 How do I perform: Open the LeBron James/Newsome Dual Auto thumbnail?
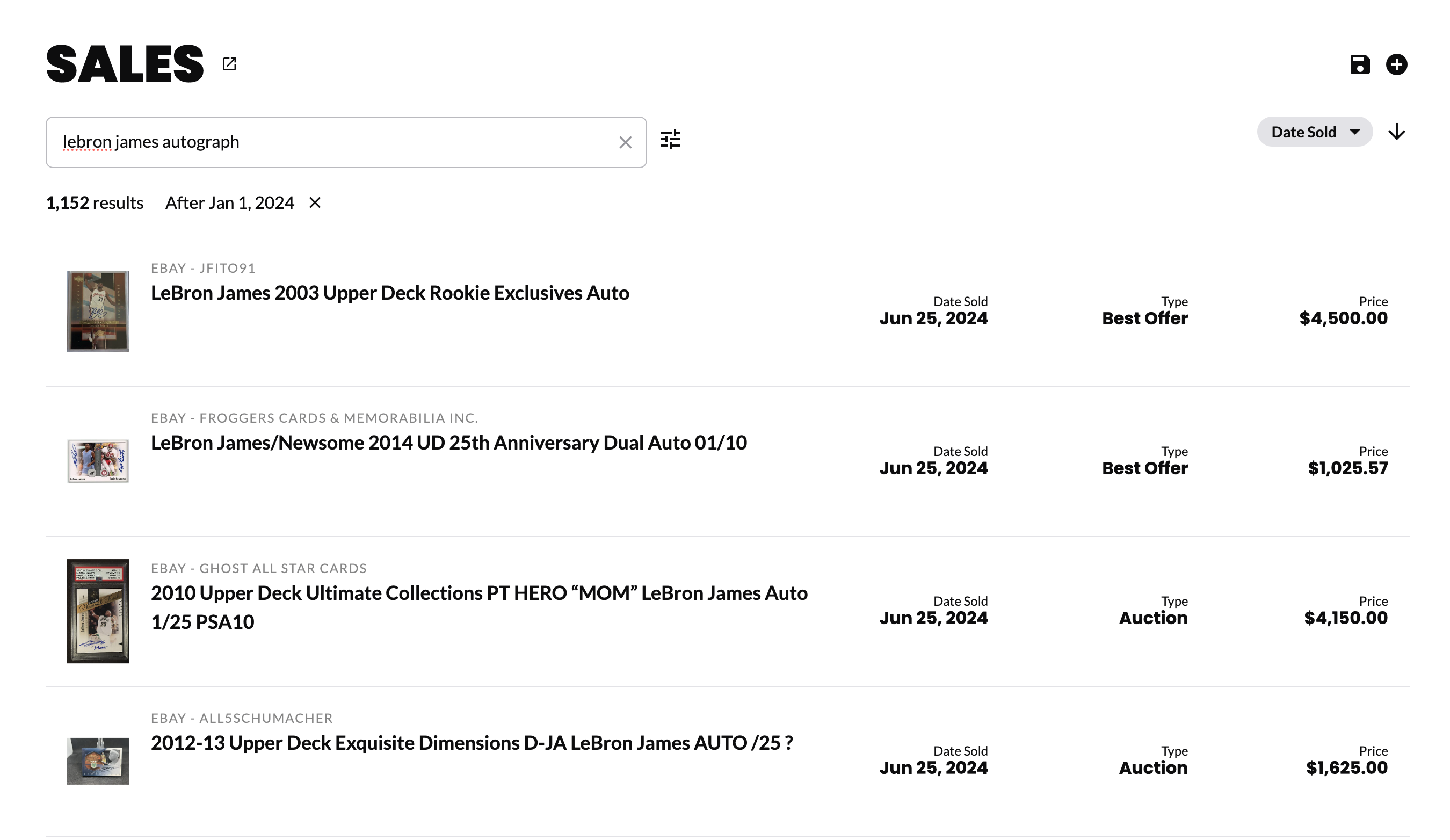(98, 461)
